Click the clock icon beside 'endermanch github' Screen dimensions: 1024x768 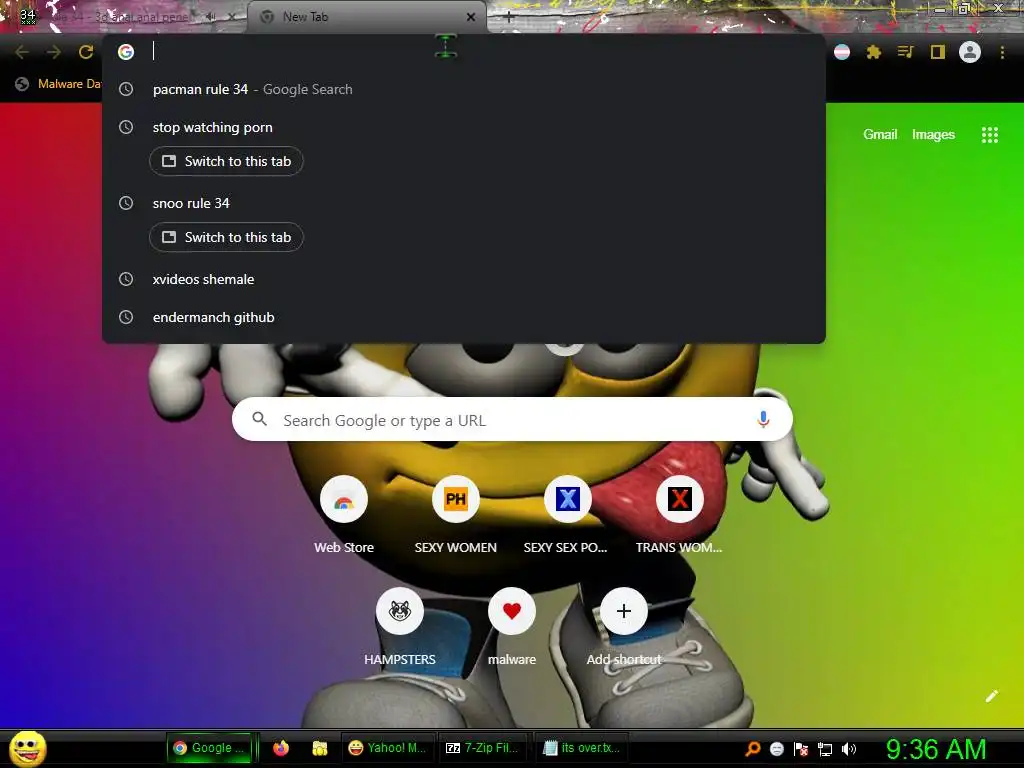point(126,317)
